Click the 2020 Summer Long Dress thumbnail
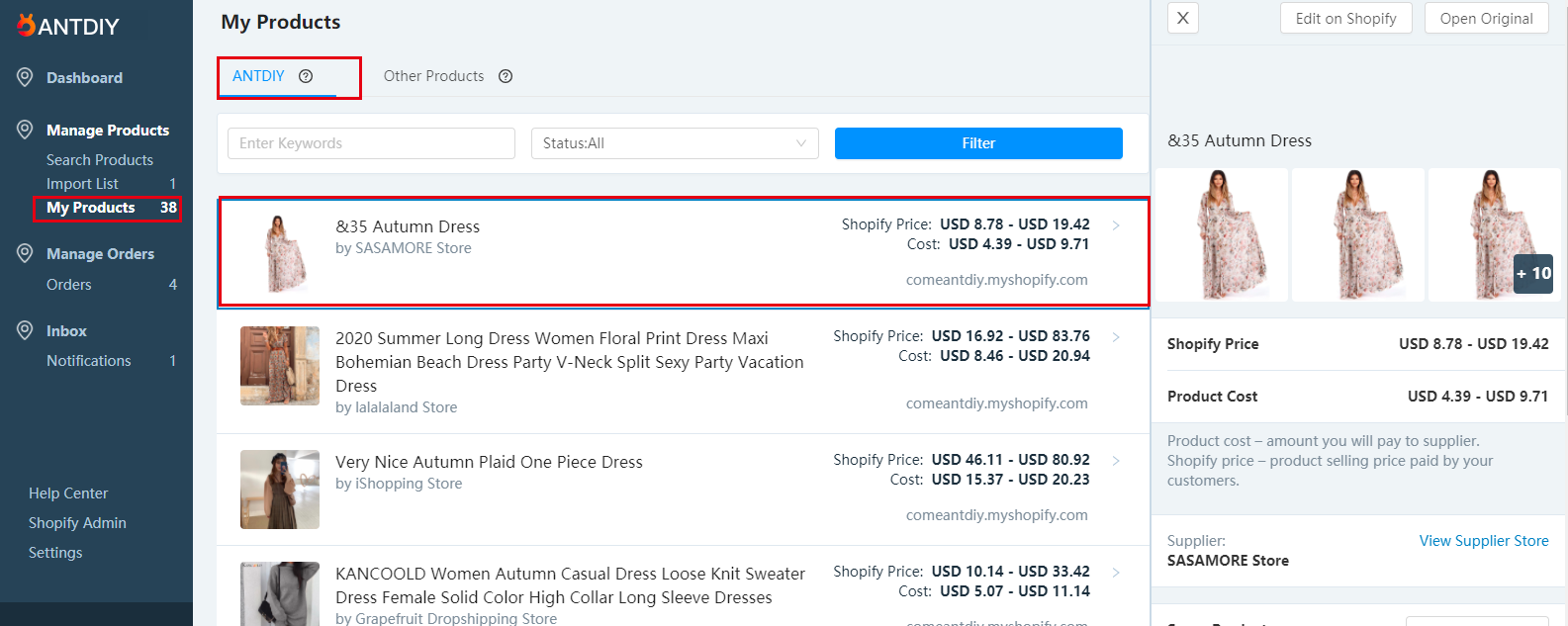 point(280,366)
